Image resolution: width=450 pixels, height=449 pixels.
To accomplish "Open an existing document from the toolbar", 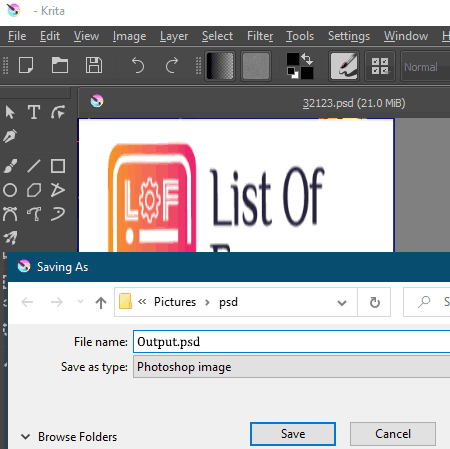I will click(60, 65).
